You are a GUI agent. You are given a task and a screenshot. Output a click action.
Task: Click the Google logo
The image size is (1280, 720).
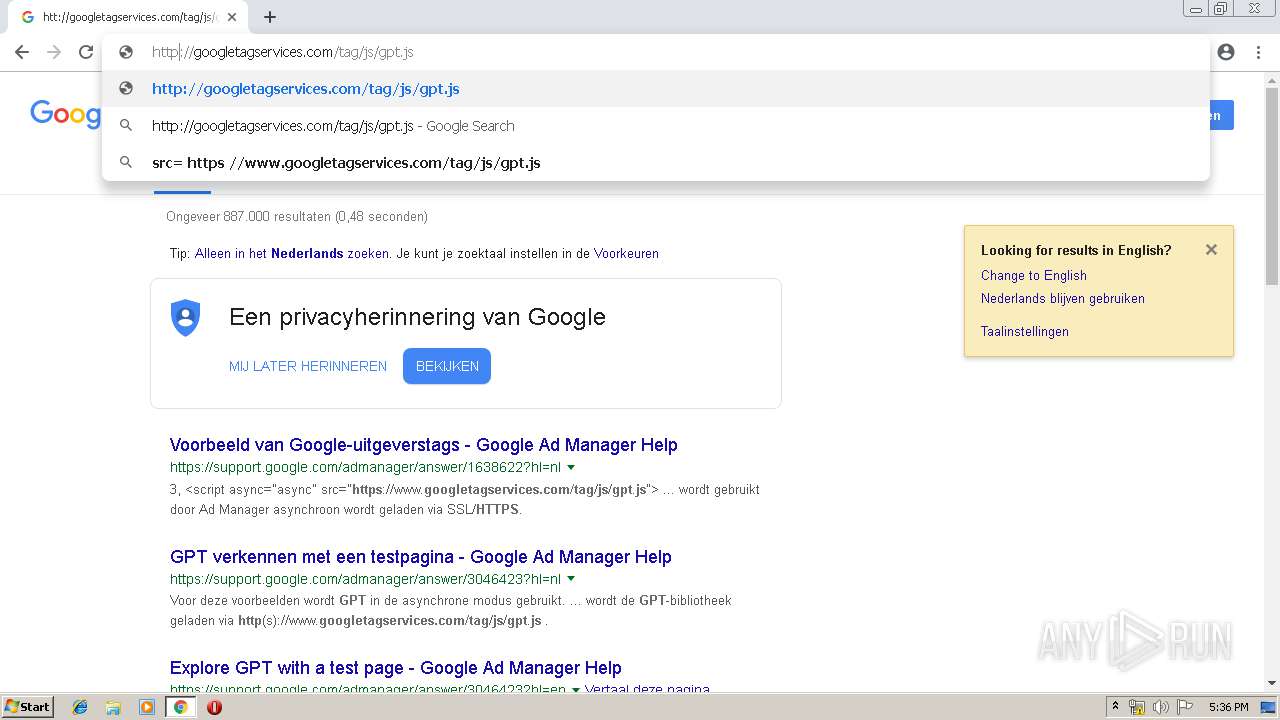(65, 114)
